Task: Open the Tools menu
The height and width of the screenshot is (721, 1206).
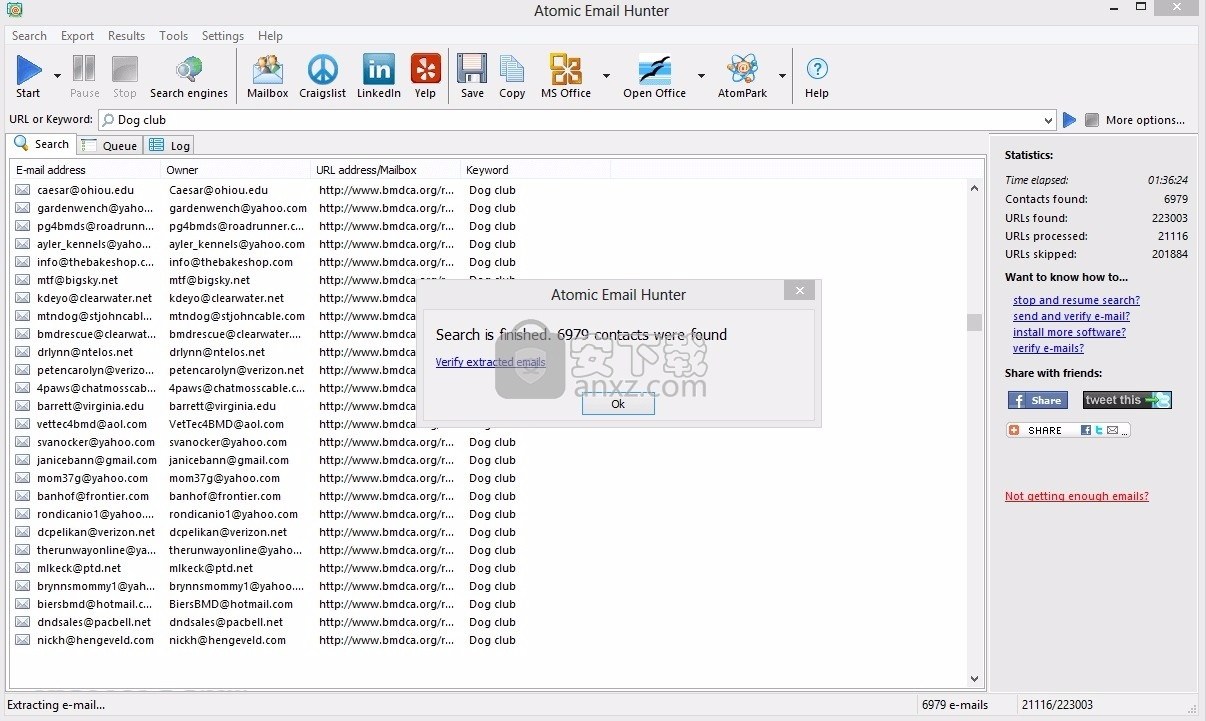Action: point(173,36)
